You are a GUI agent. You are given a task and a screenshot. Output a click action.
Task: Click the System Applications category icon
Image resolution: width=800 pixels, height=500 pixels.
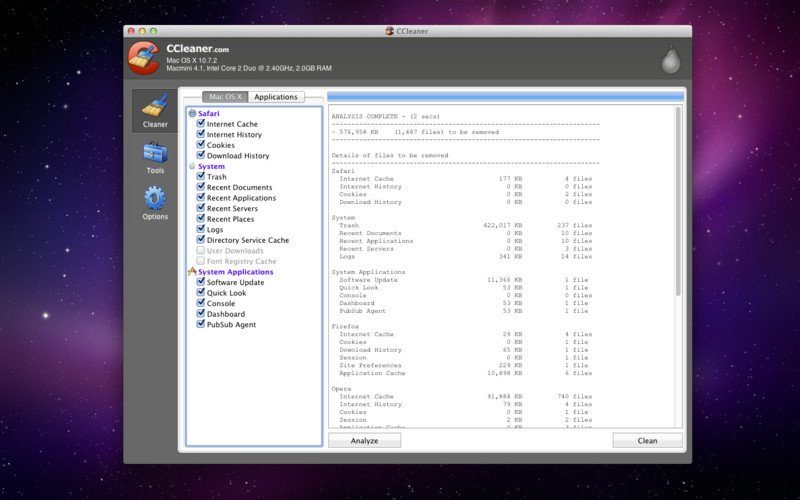pyautogui.click(x=192, y=271)
